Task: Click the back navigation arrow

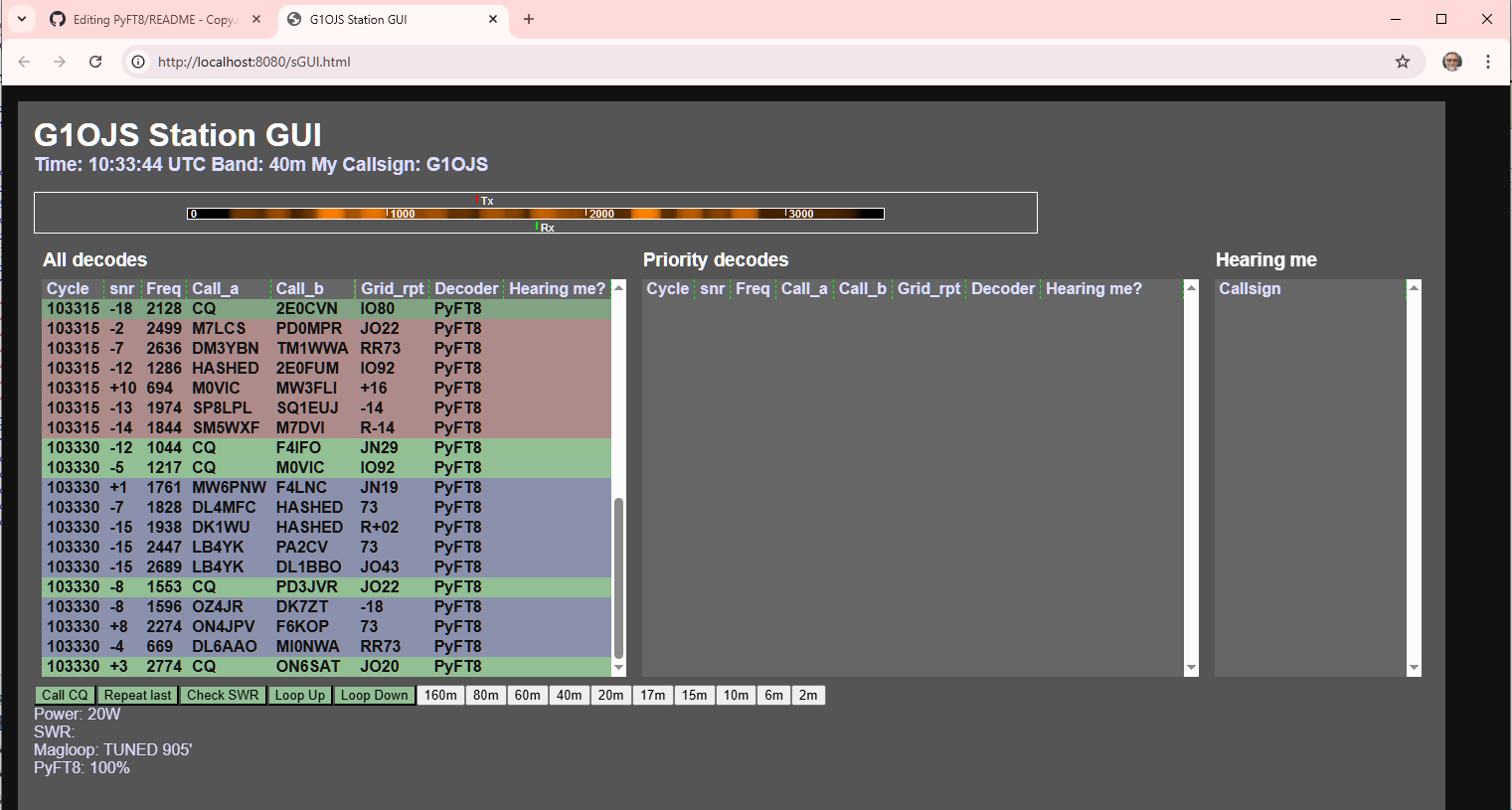Action: (24, 62)
